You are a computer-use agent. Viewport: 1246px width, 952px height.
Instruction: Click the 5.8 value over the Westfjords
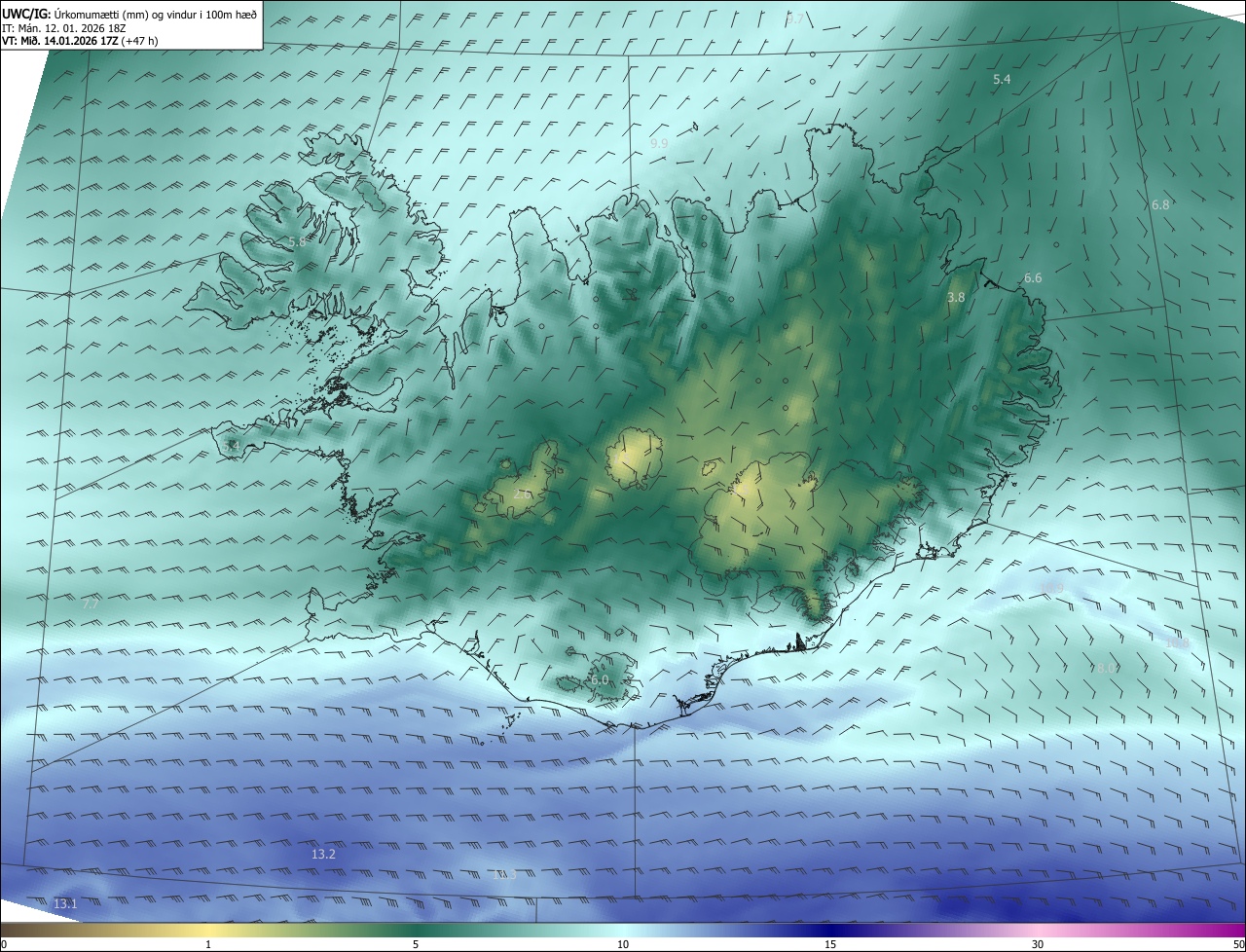click(x=297, y=241)
